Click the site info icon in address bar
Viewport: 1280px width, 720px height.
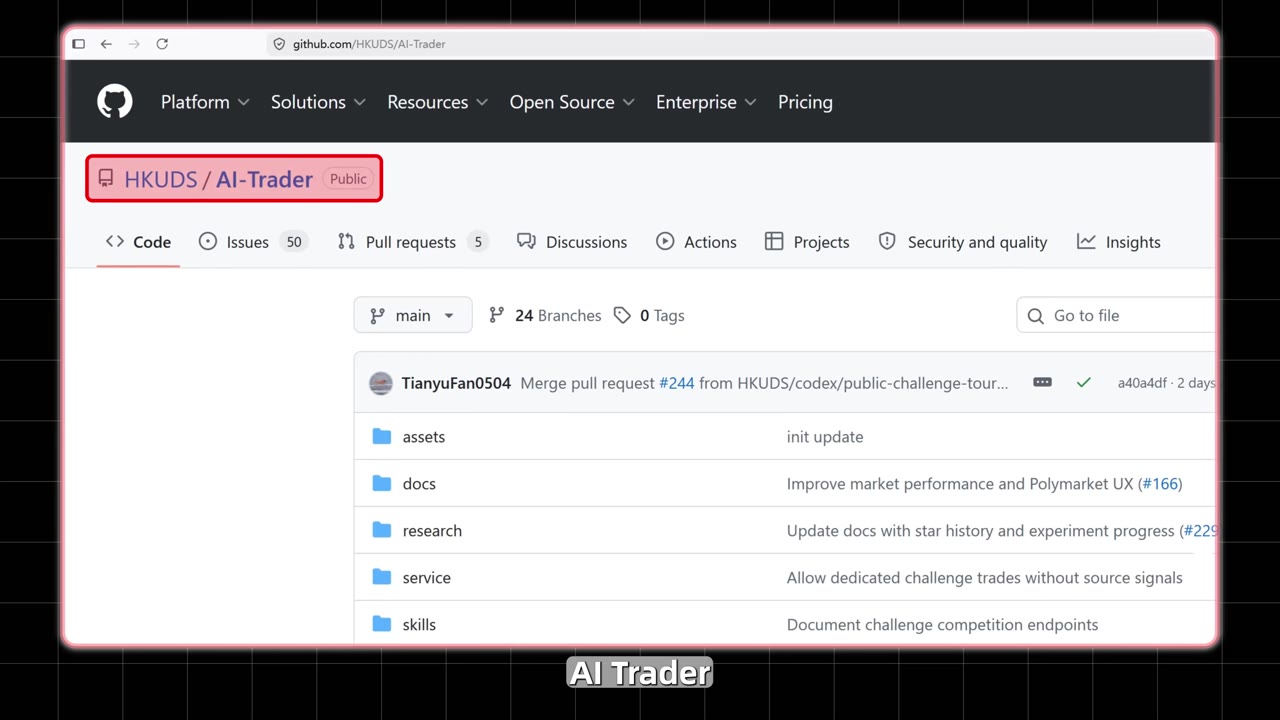[279, 44]
